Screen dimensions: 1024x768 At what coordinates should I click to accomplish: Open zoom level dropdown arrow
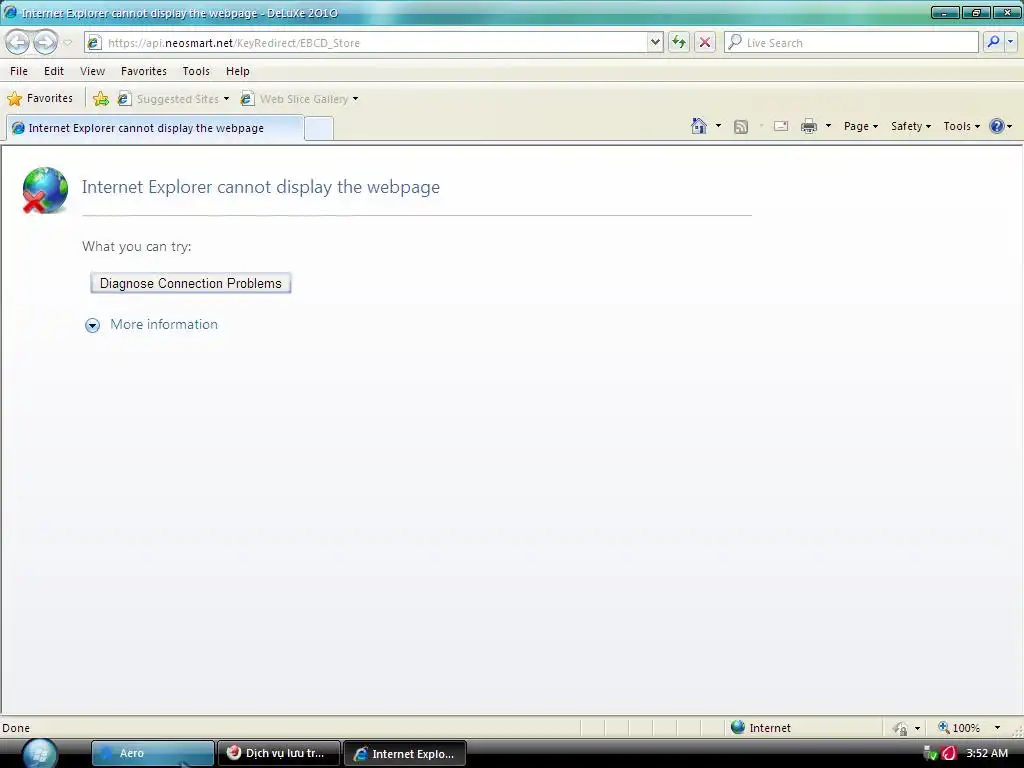[x=997, y=728]
